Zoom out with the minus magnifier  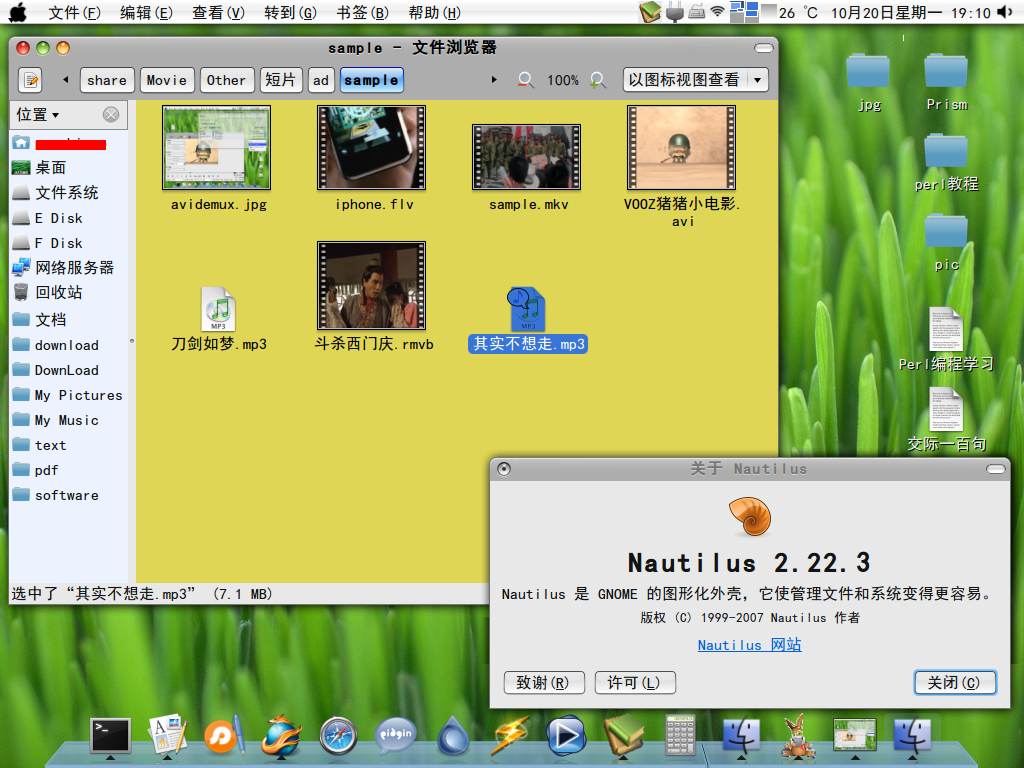525,80
